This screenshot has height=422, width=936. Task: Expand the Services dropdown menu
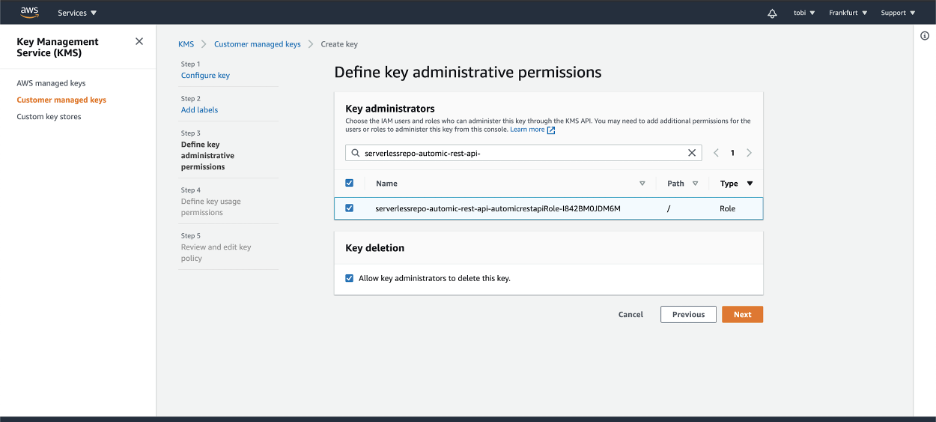tap(77, 13)
